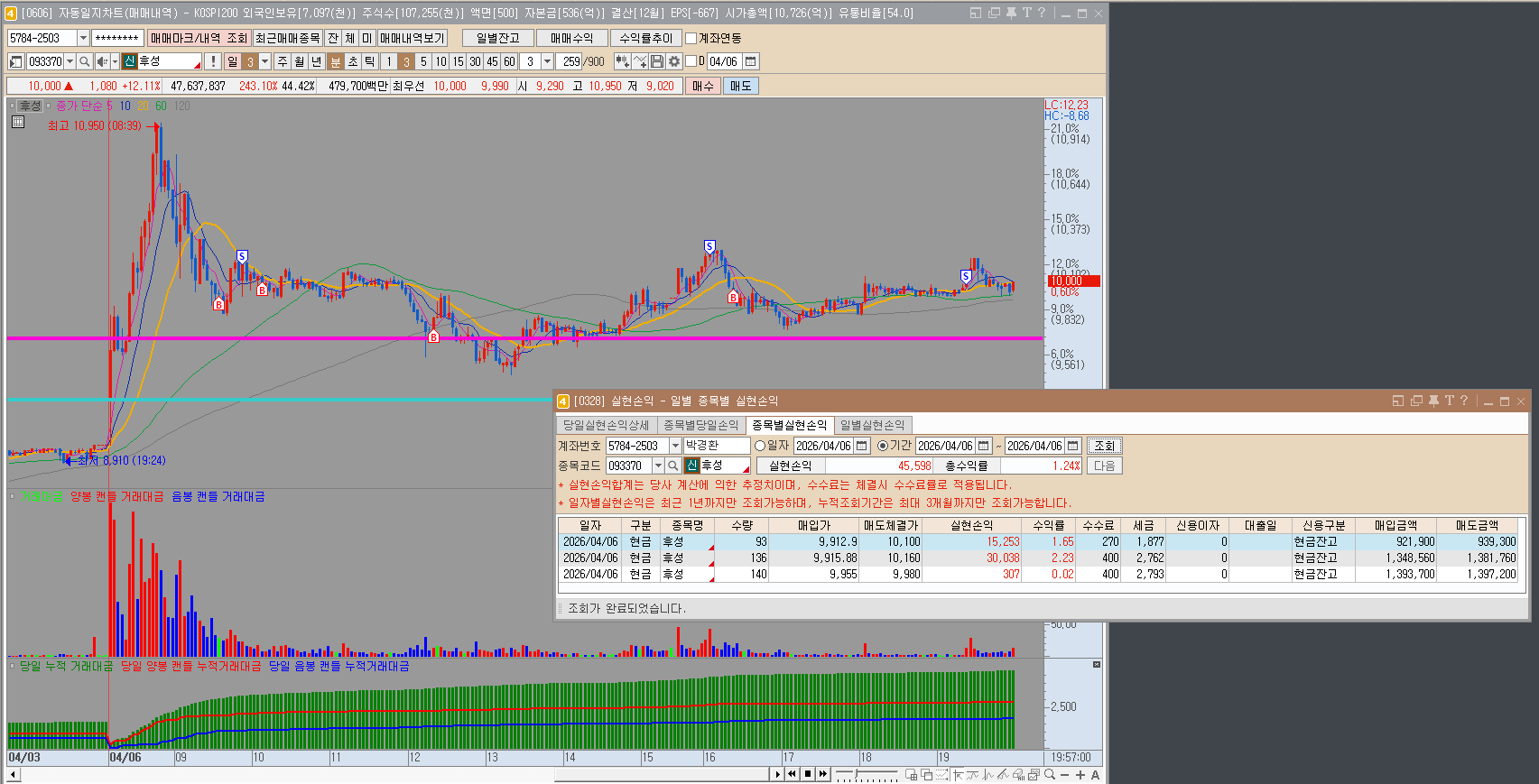Toggle the D date checkbox

tap(691, 61)
